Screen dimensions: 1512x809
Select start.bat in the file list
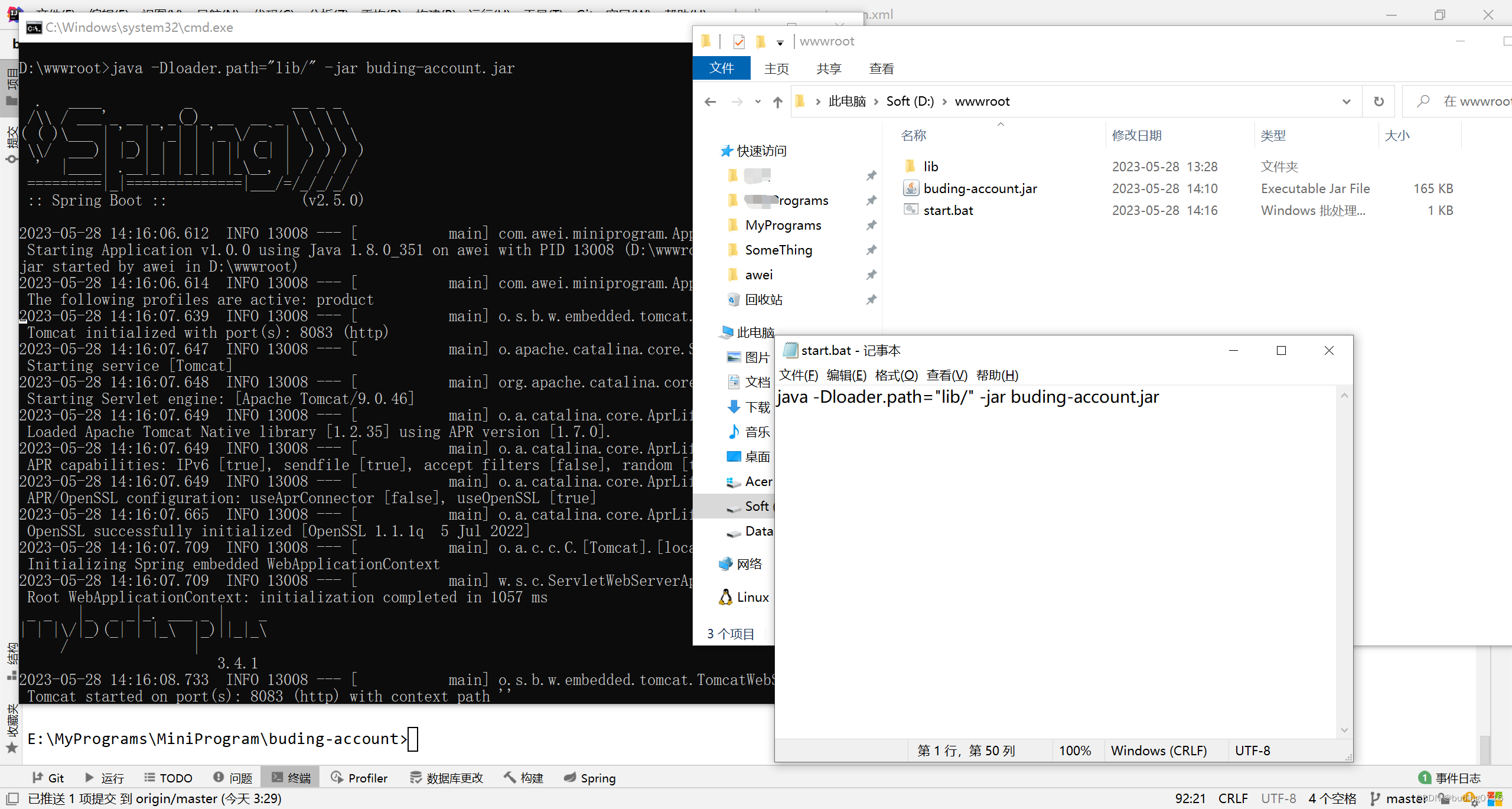point(948,210)
